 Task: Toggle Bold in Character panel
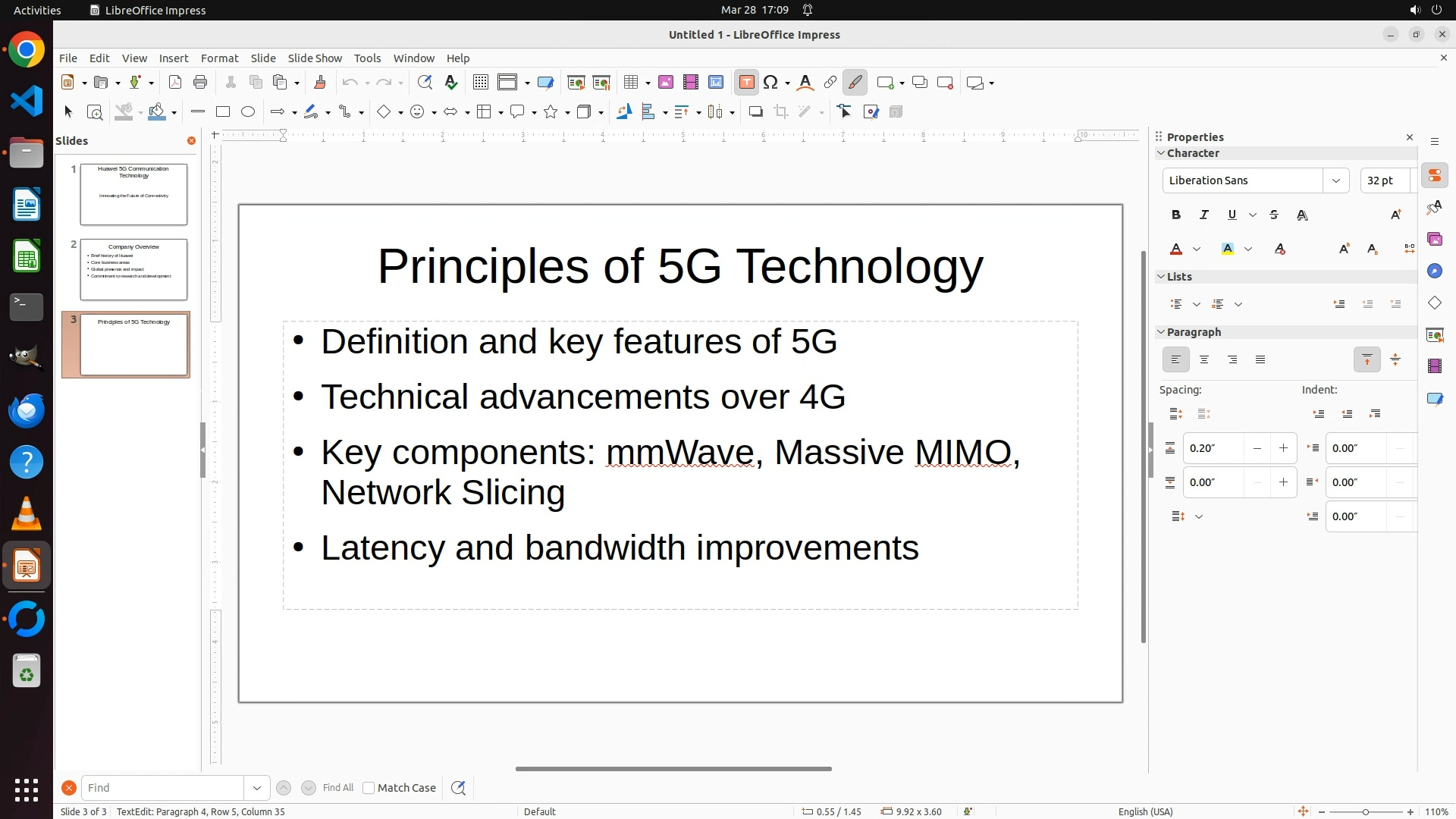1175,215
